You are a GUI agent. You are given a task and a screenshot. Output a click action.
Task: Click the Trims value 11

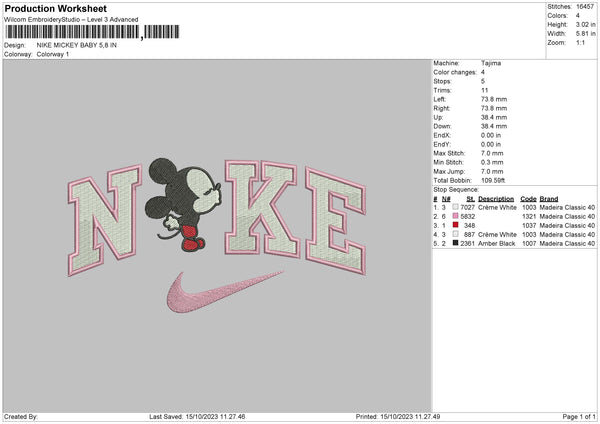click(x=484, y=90)
